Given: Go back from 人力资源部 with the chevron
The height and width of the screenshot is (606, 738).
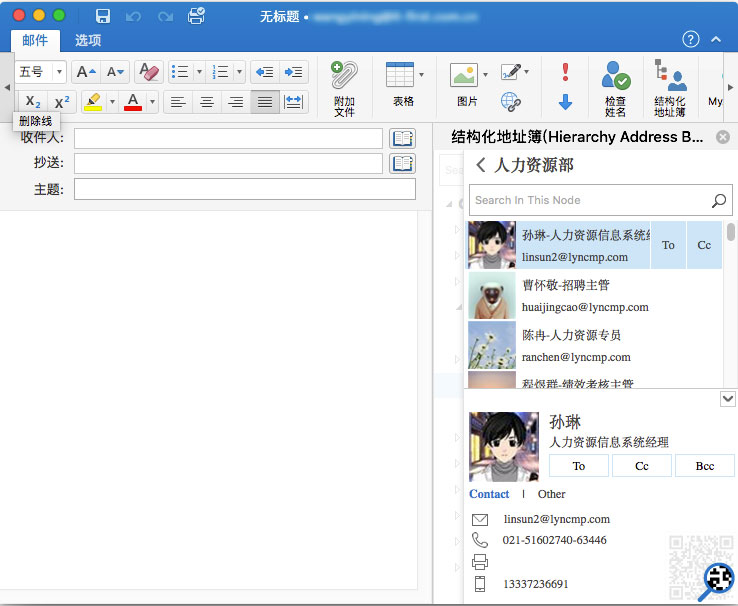Looking at the screenshot, I should (481, 165).
